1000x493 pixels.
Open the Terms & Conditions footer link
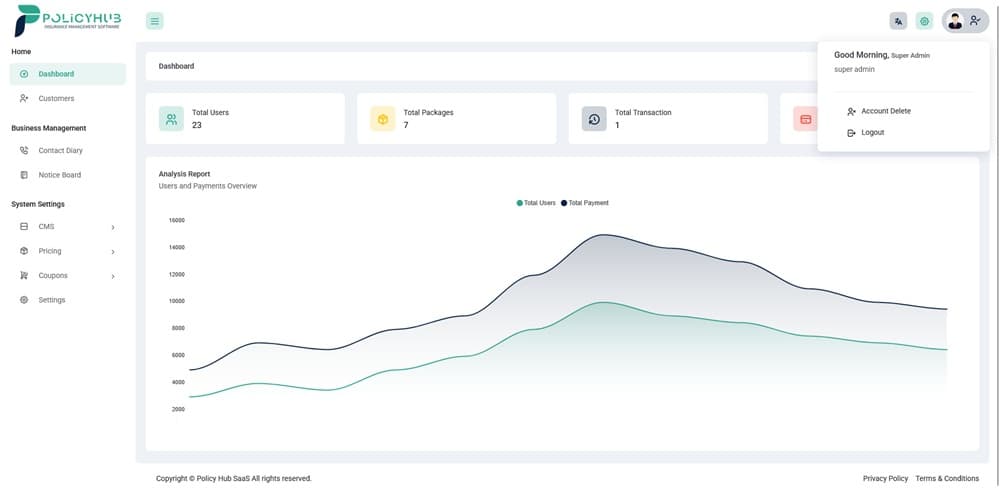tap(946, 479)
